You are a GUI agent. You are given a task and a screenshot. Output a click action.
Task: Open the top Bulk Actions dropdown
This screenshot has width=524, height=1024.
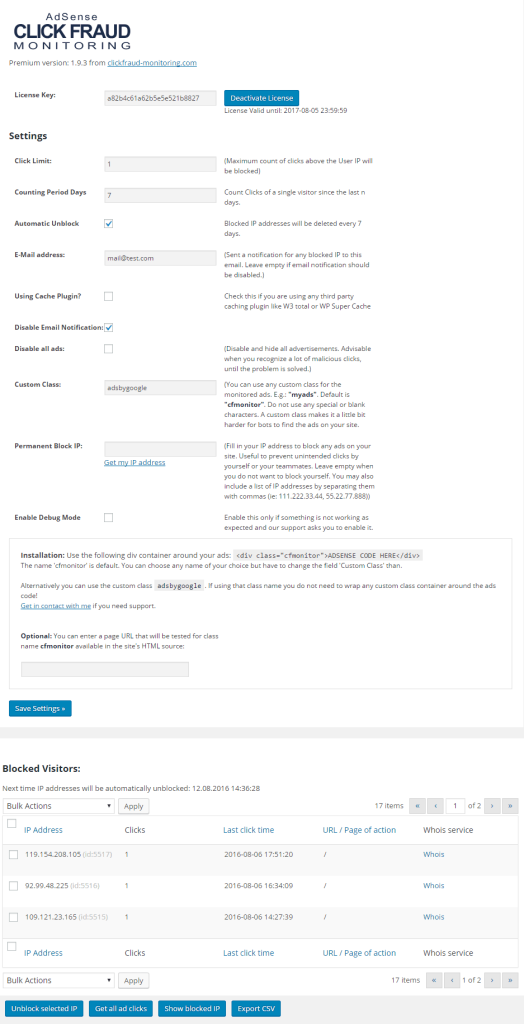click(x=59, y=806)
